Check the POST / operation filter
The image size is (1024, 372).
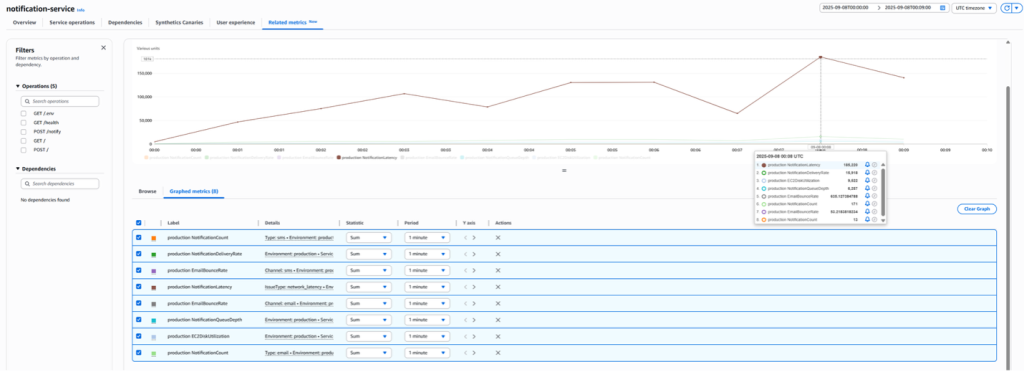(x=24, y=149)
